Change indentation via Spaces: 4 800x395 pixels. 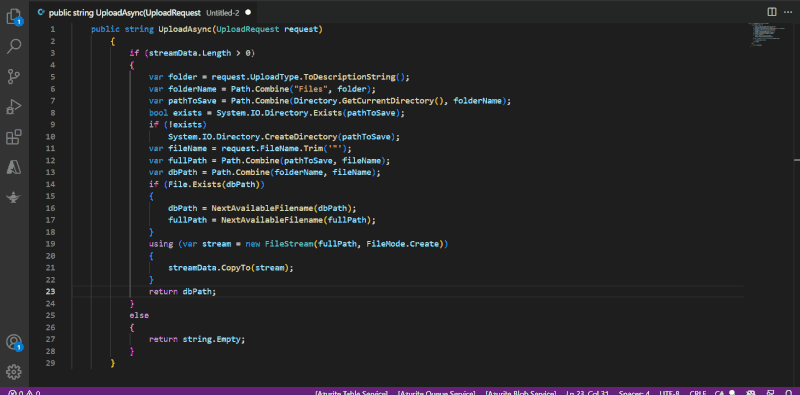pos(634,392)
